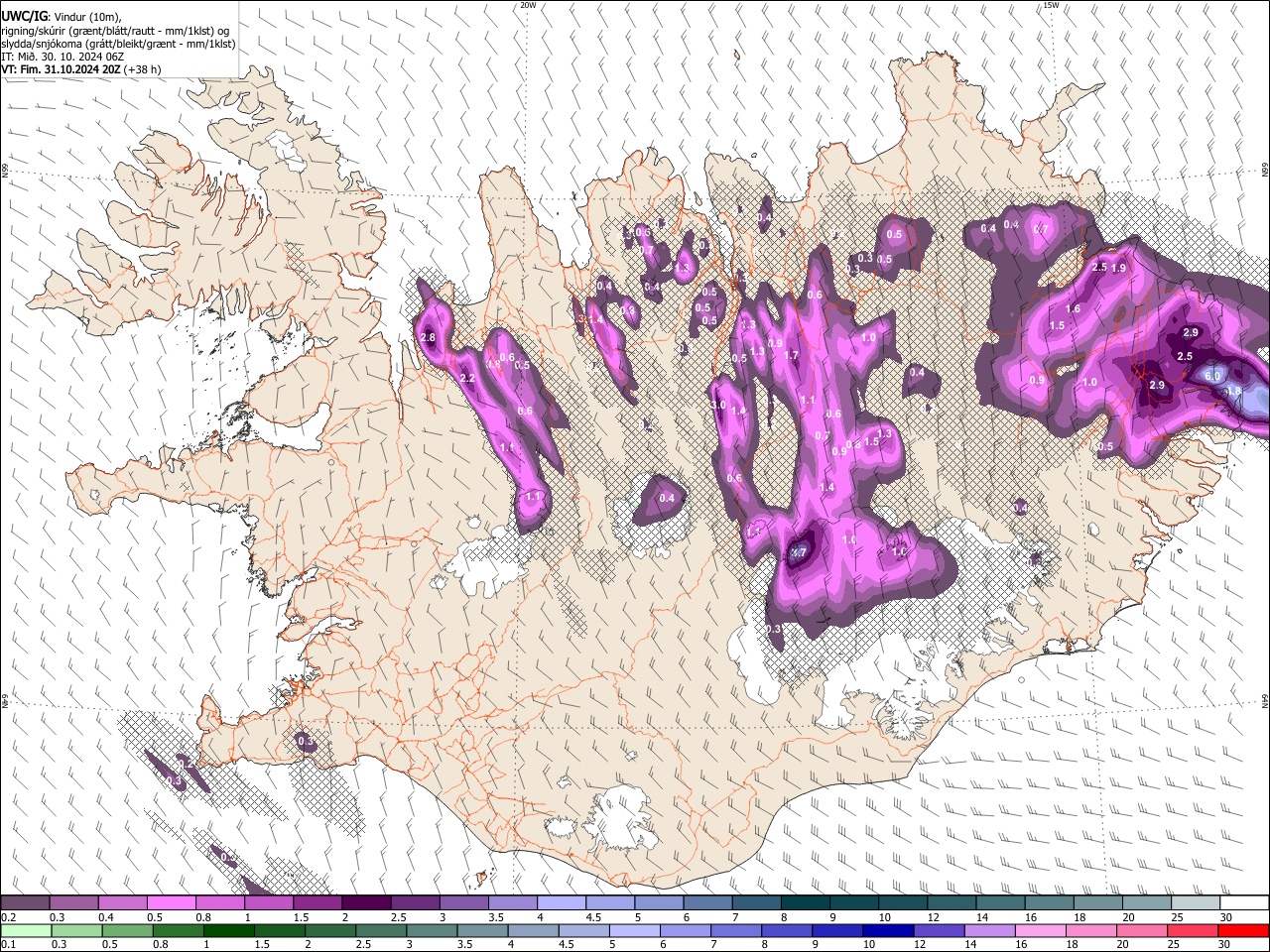Screen dimensions: 1270x952
Task: Click the '6.0' precipitation value on the map
Action: pos(1212,376)
